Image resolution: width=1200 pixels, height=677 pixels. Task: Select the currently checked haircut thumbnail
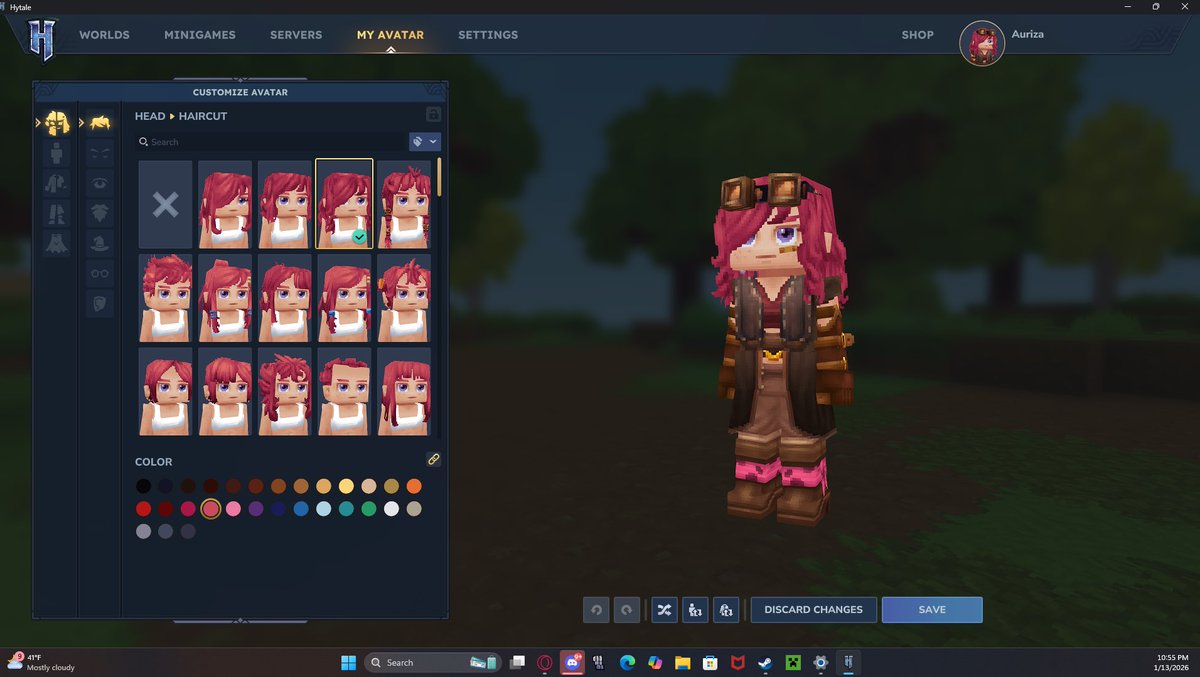[x=344, y=204]
